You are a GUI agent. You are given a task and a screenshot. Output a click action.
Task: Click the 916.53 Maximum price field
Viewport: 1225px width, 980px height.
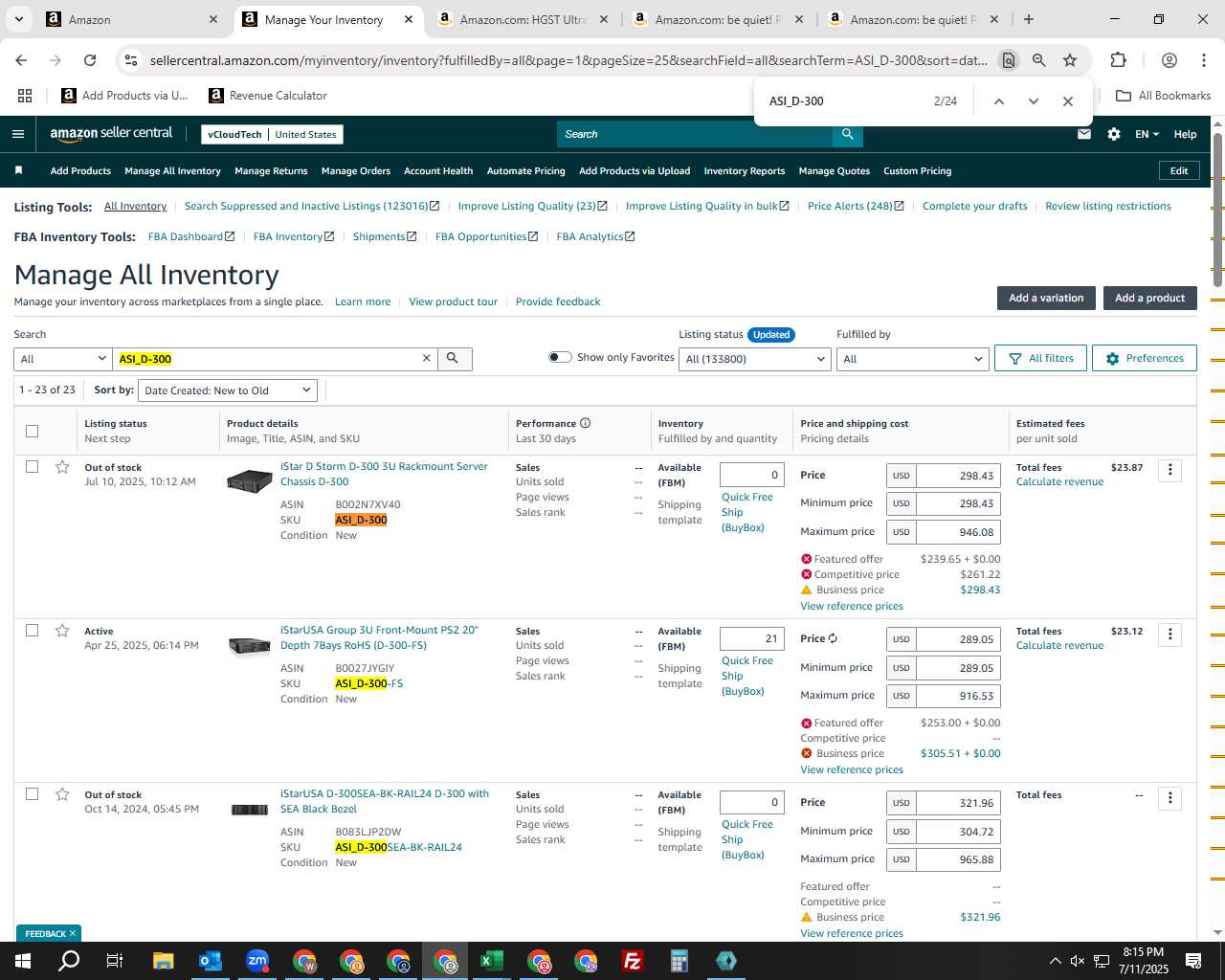[x=958, y=696]
